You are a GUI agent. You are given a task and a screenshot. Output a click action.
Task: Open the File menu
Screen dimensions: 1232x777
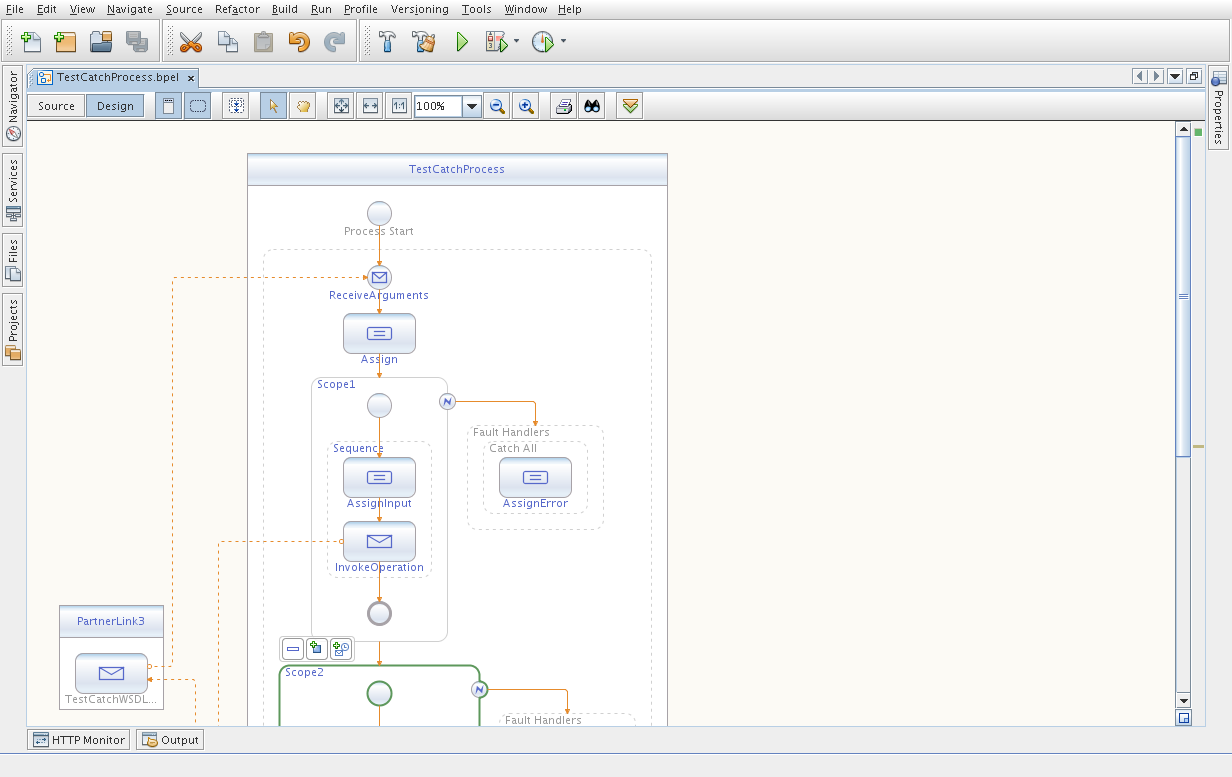15,9
